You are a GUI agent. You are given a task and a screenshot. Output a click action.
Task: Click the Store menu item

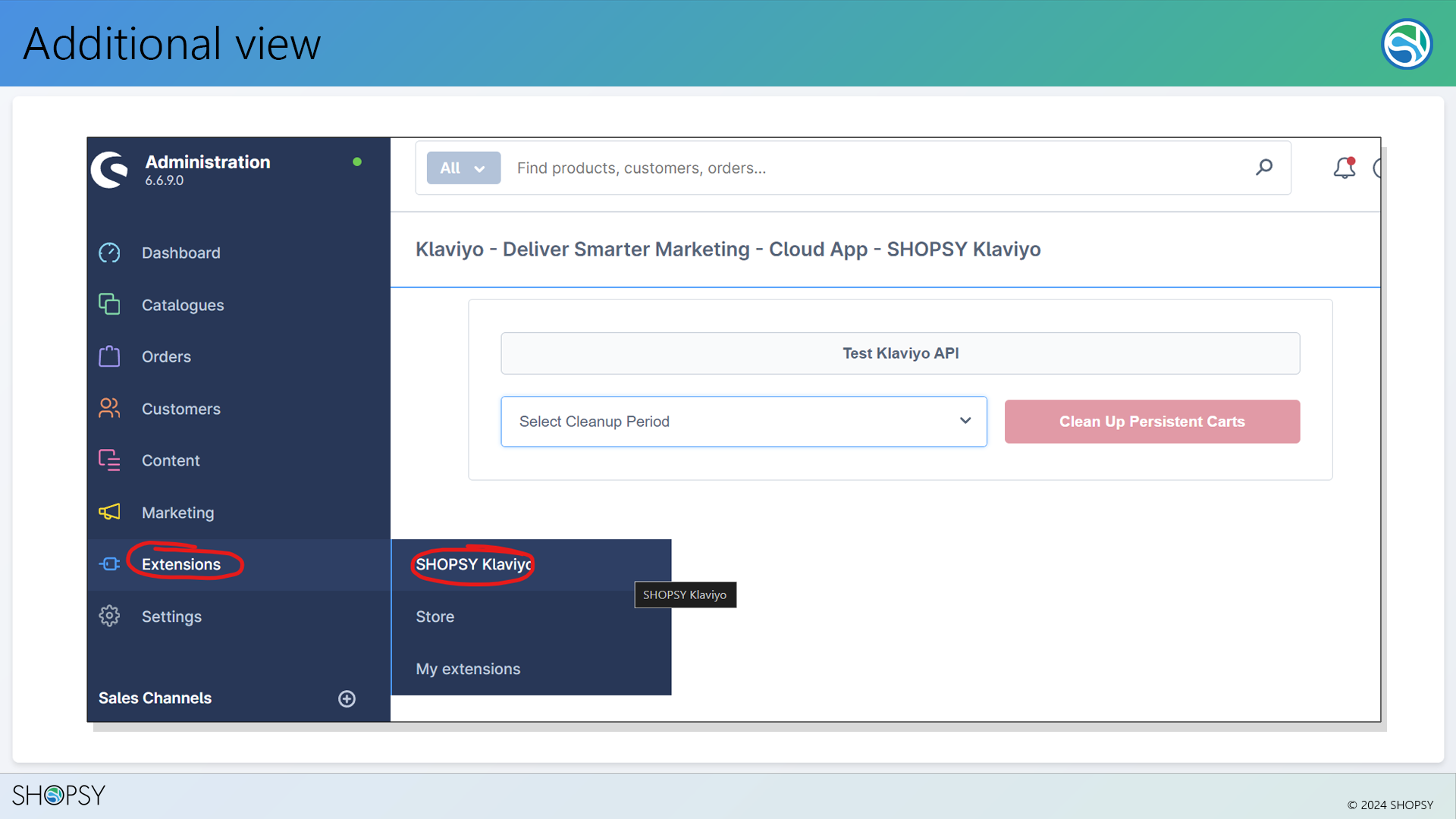435,616
